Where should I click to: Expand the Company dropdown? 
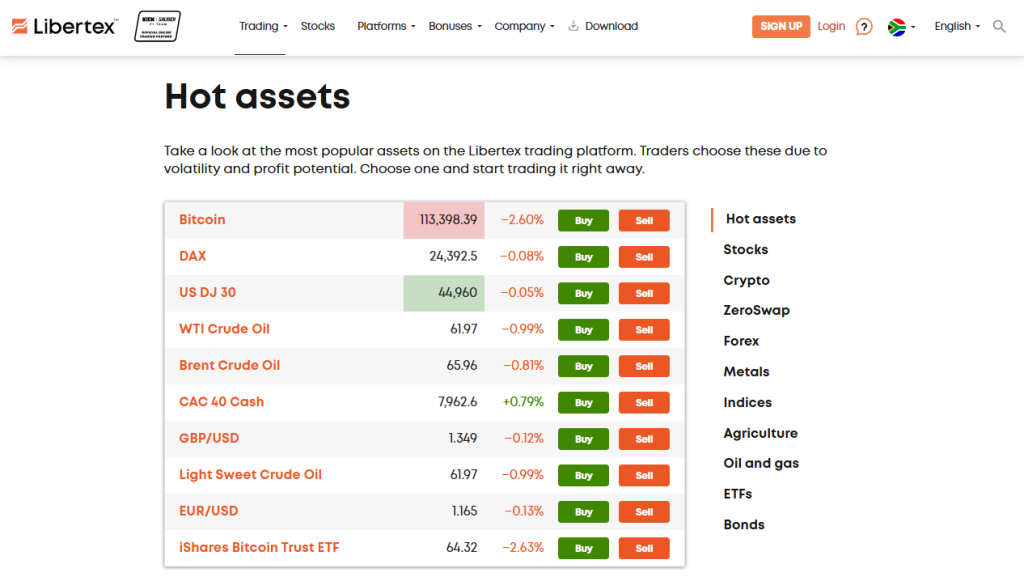(520, 26)
